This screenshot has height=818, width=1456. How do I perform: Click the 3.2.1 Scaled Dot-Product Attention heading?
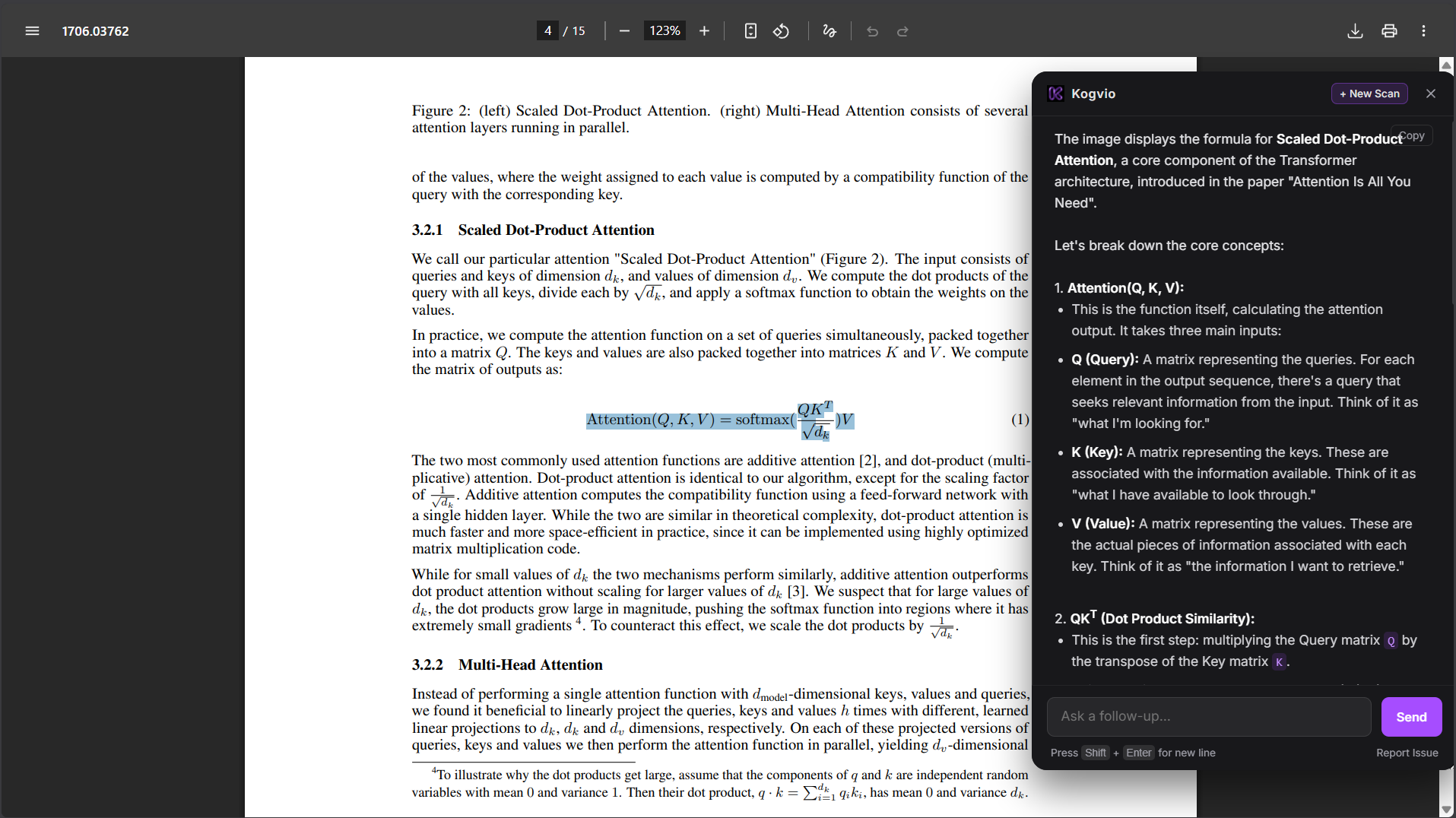pos(533,230)
